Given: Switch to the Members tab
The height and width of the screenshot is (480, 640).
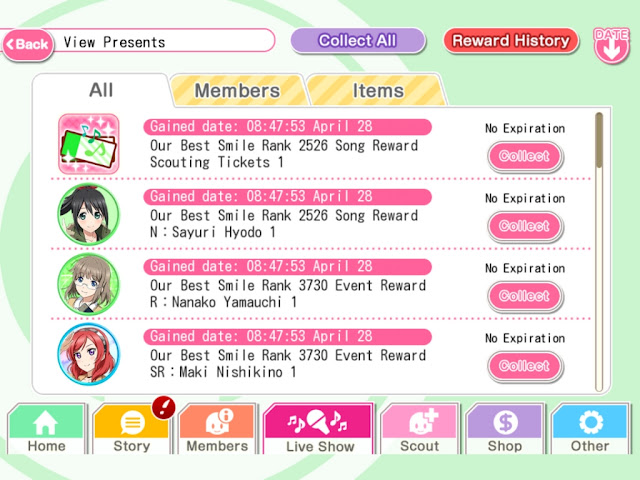Looking at the screenshot, I should (x=238, y=91).
